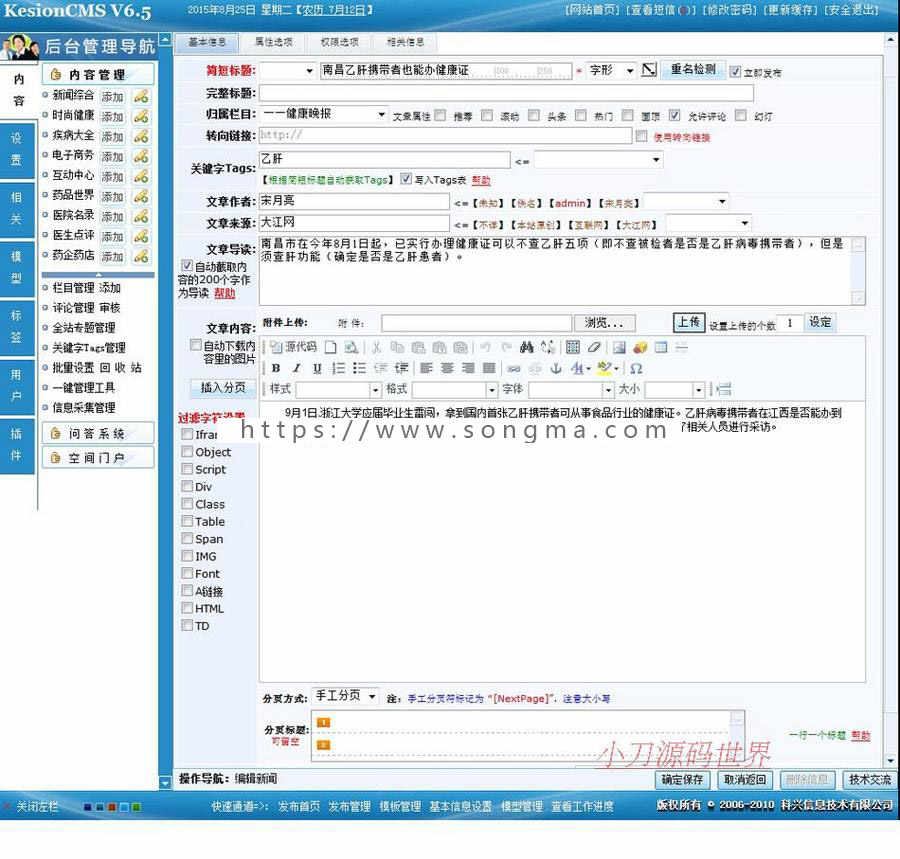900x859 pixels.
Task: Click the select-all grid icon
Action: point(572,347)
